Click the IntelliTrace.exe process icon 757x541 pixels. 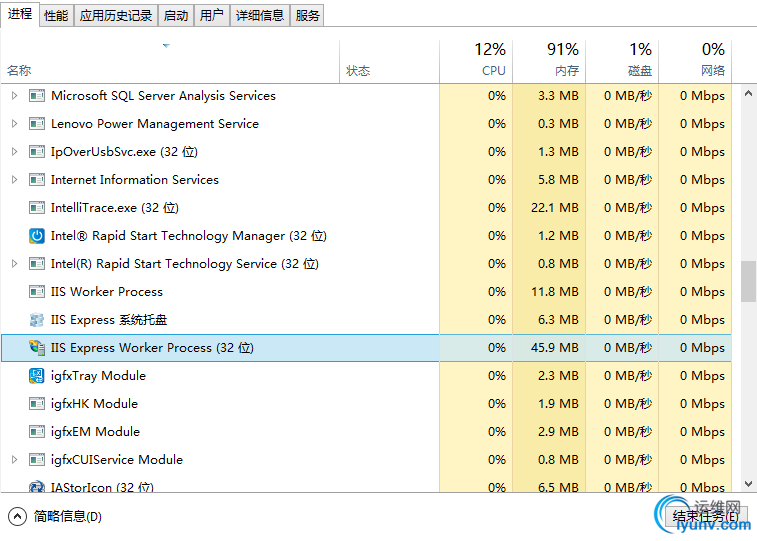click(37, 208)
